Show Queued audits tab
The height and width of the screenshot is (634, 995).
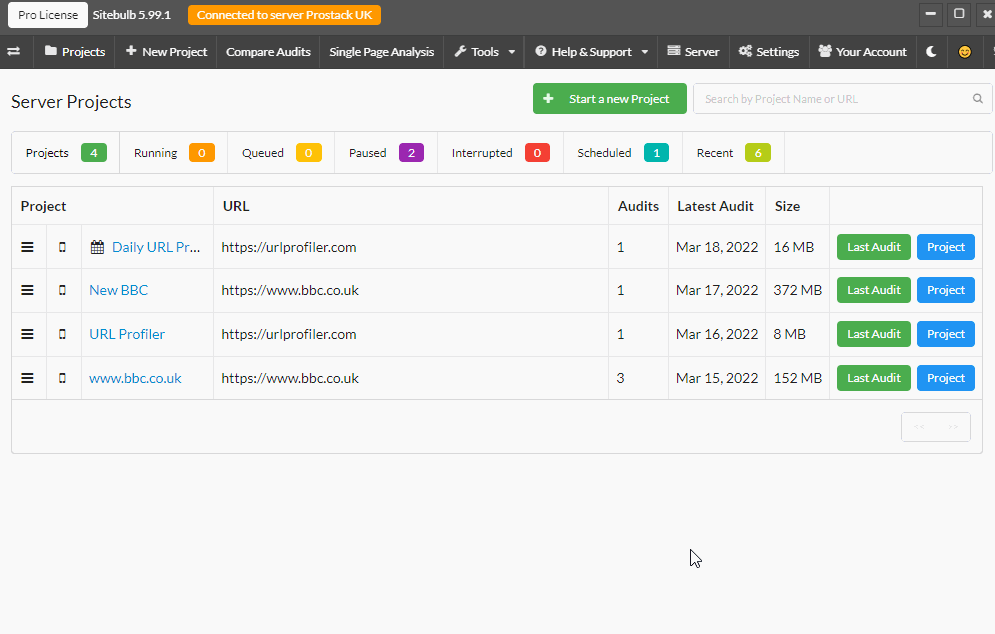click(281, 153)
